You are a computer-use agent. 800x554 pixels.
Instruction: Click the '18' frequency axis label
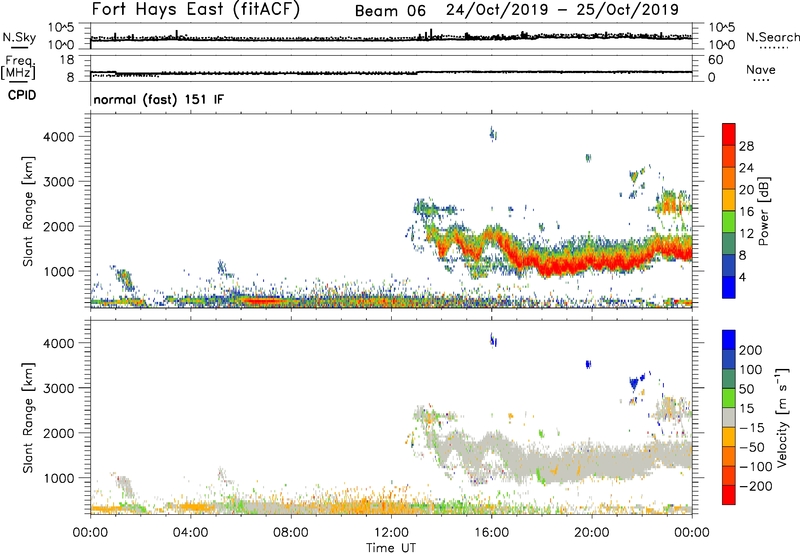coord(66,60)
